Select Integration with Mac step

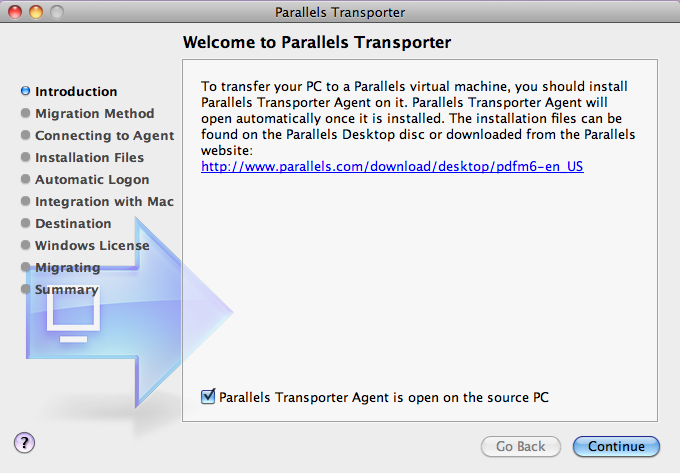(105, 202)
